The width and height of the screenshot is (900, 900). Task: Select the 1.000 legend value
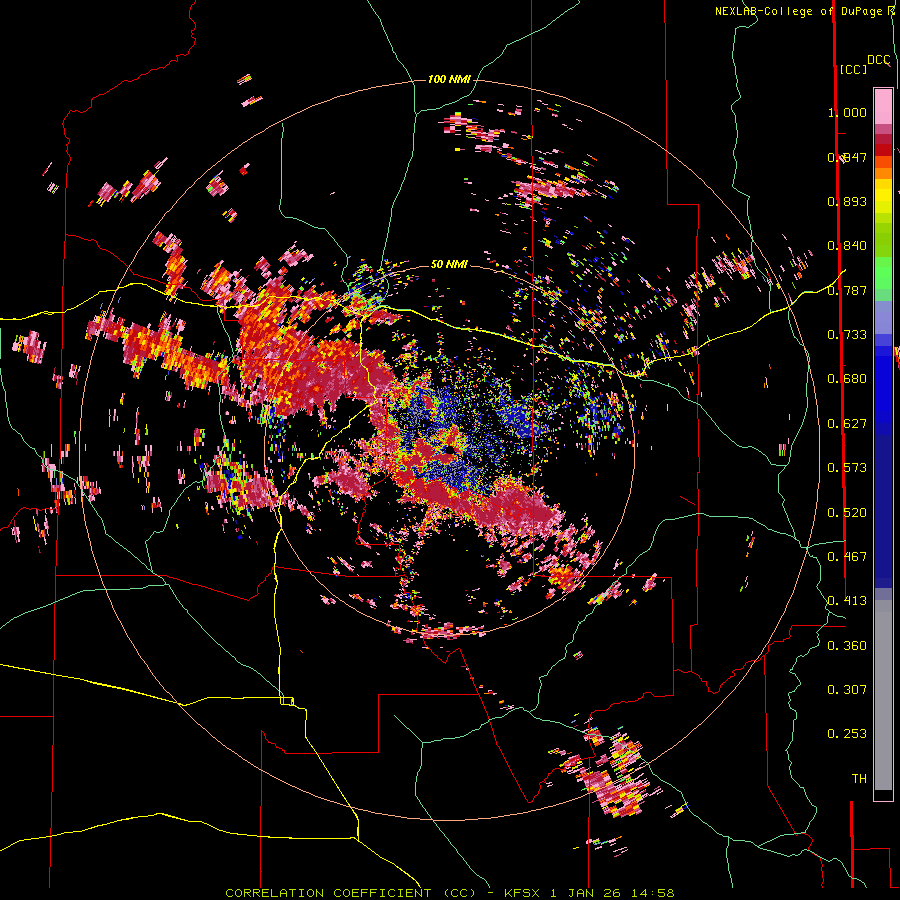[847, 112]
